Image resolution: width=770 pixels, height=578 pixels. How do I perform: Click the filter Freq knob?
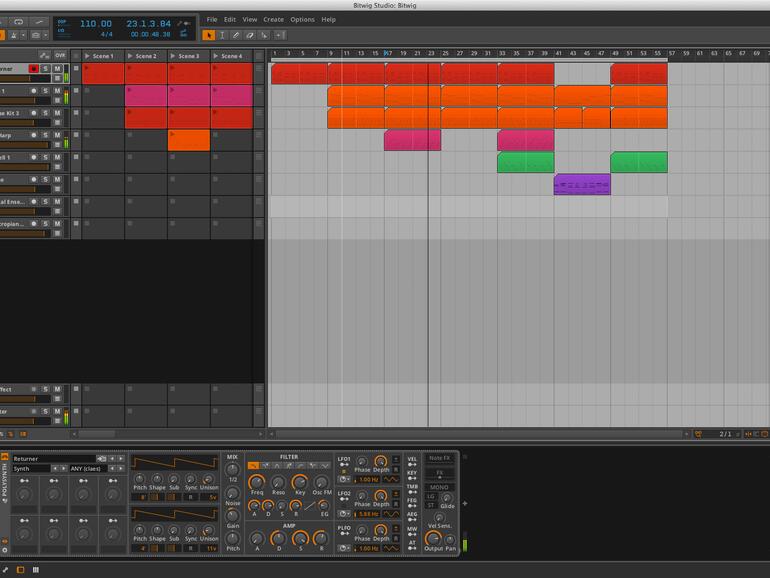point(257,480)
